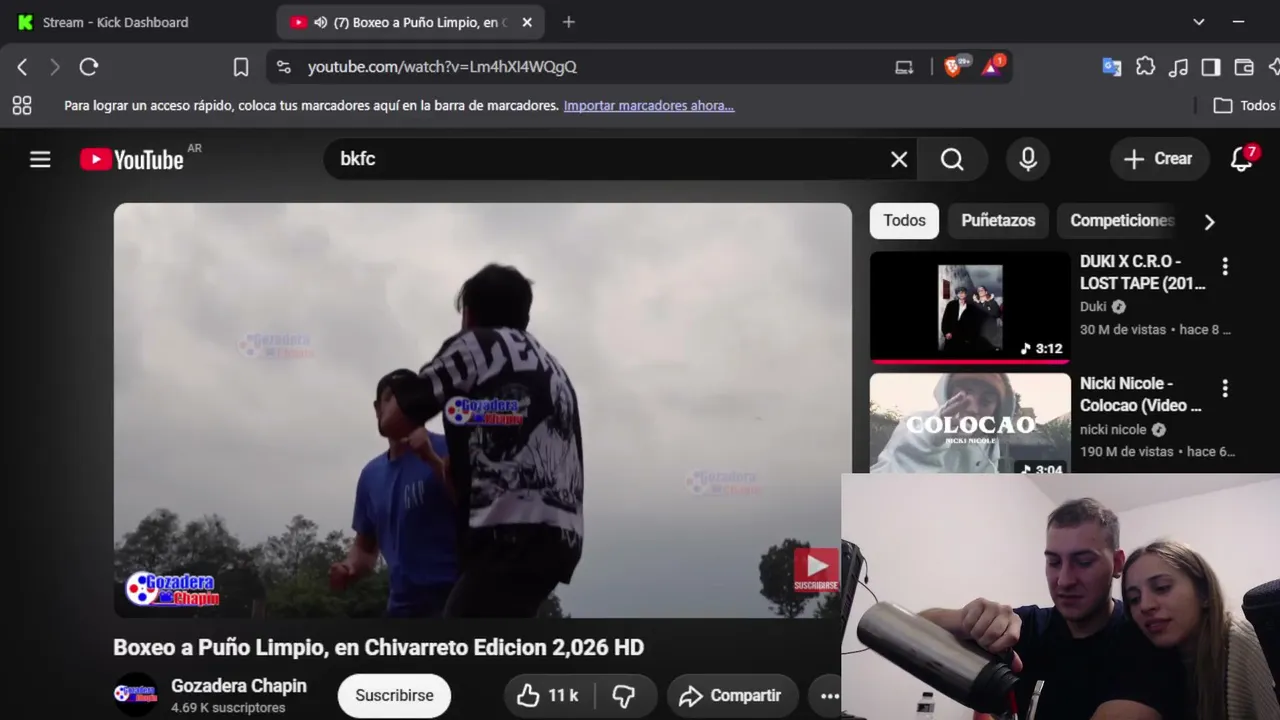Go to YouTube home via the logo
Image resolution: width=1280 pixels, height=720 pixels.
point(132,160)
